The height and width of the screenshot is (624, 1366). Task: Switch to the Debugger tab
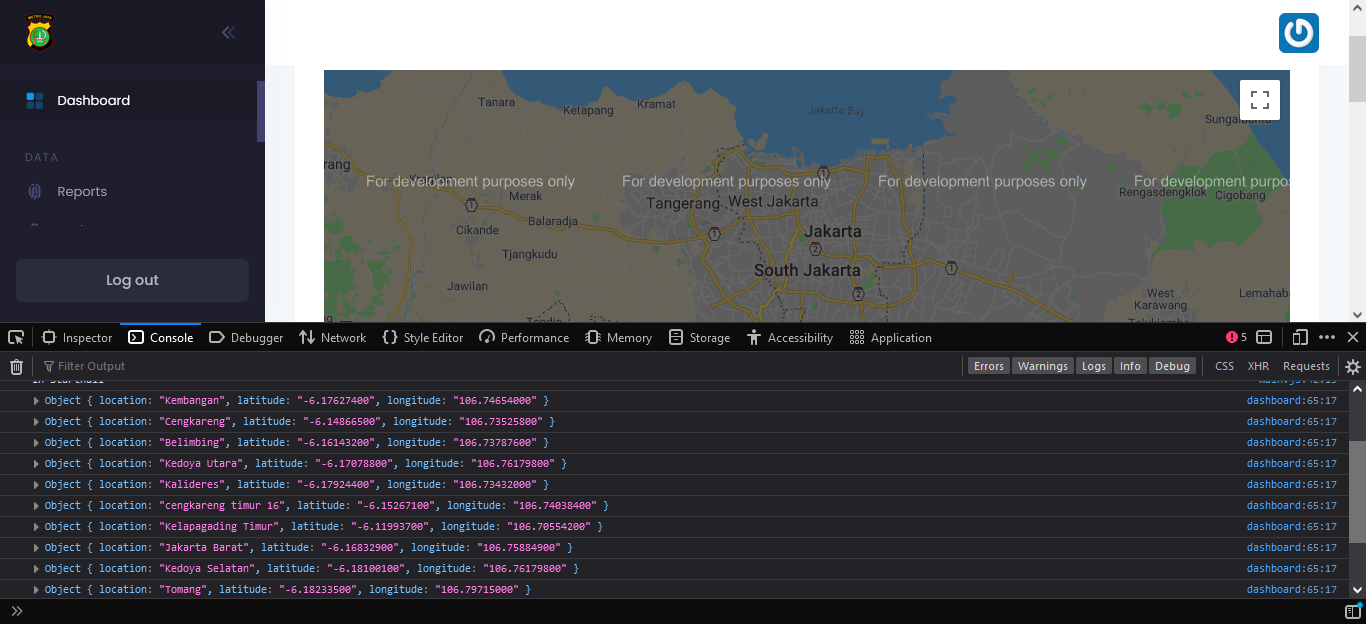pos(246,337)
